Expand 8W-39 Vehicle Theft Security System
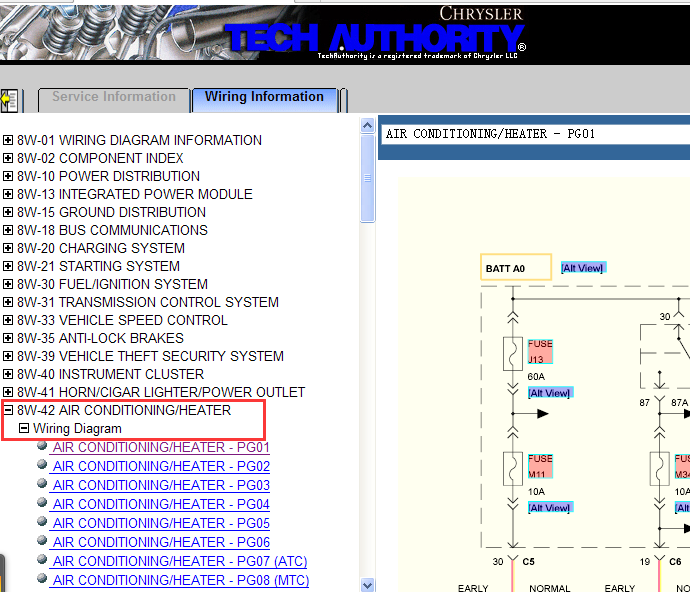690x592 pixels. click(x=7, y=356)
